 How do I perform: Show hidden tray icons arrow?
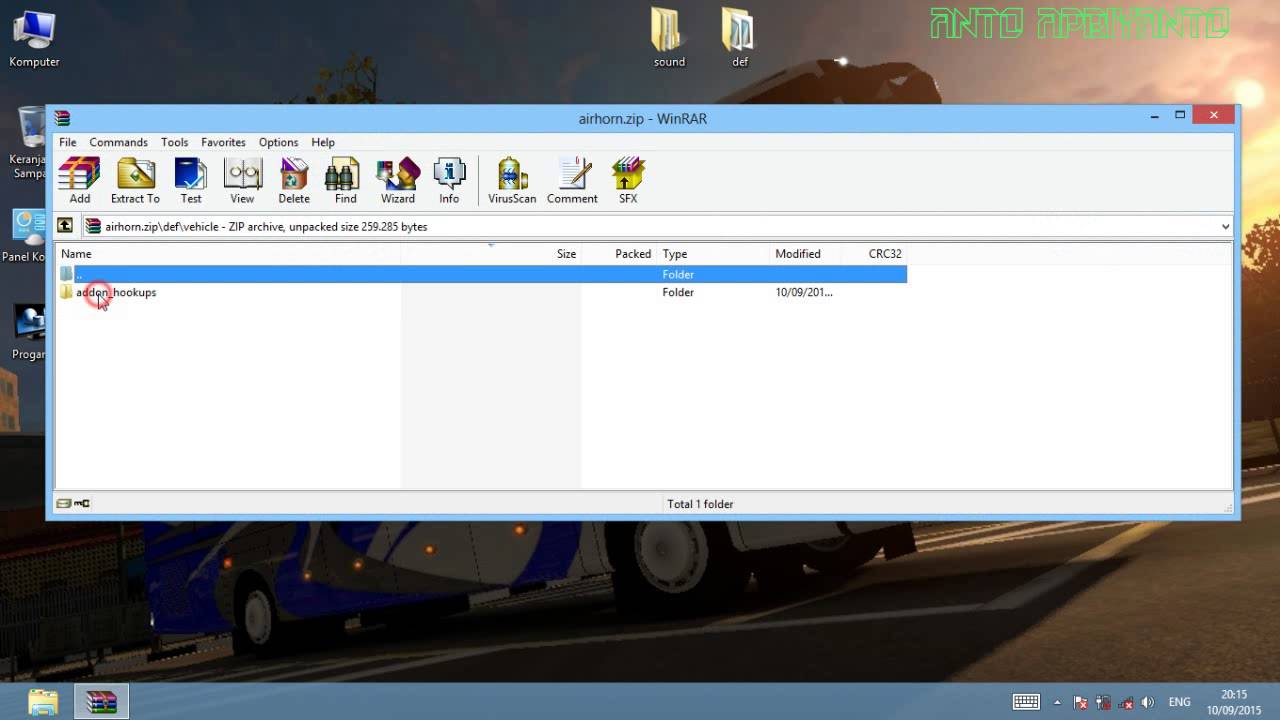(1057, 702)
